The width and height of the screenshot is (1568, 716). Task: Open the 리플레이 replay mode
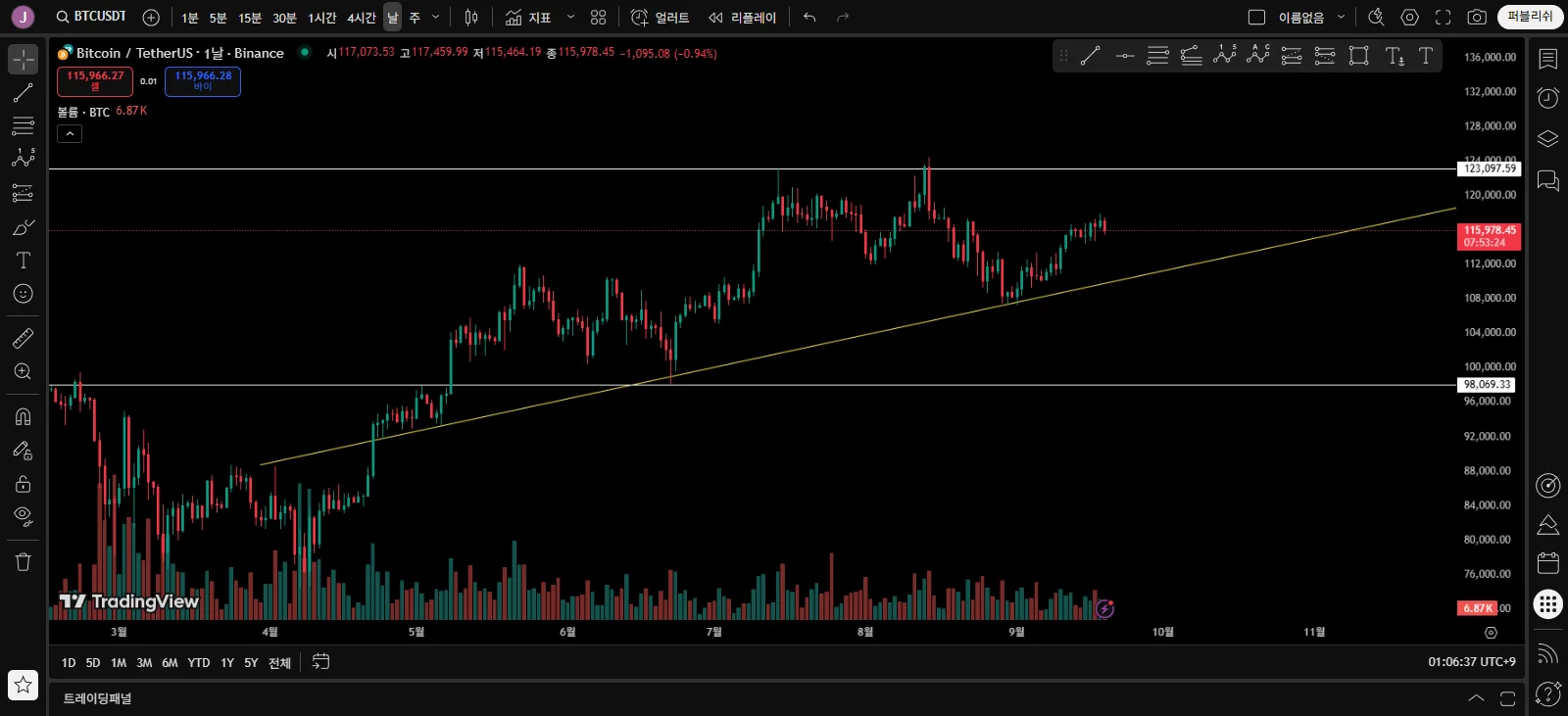(x=743, y=18)
